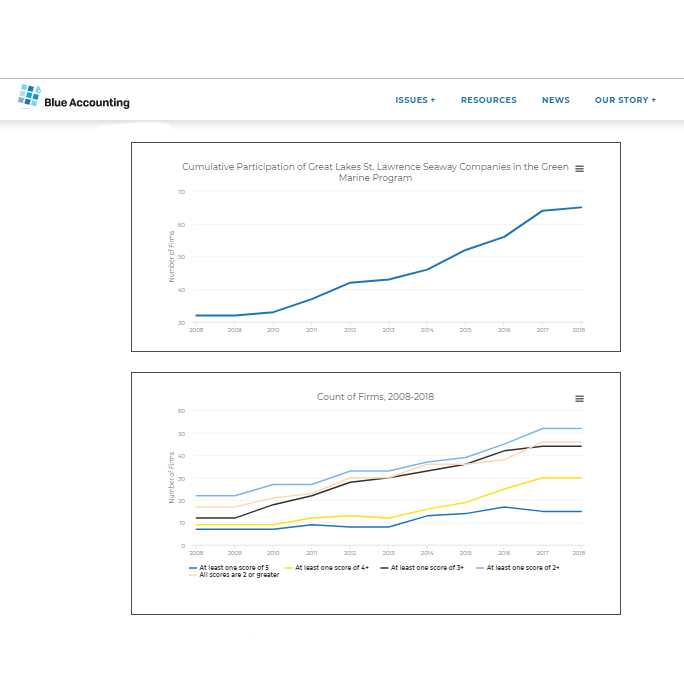
Task: Click the 2008 x-axis label on Cumulative Participation chart
Action: (x=196, y=329)
